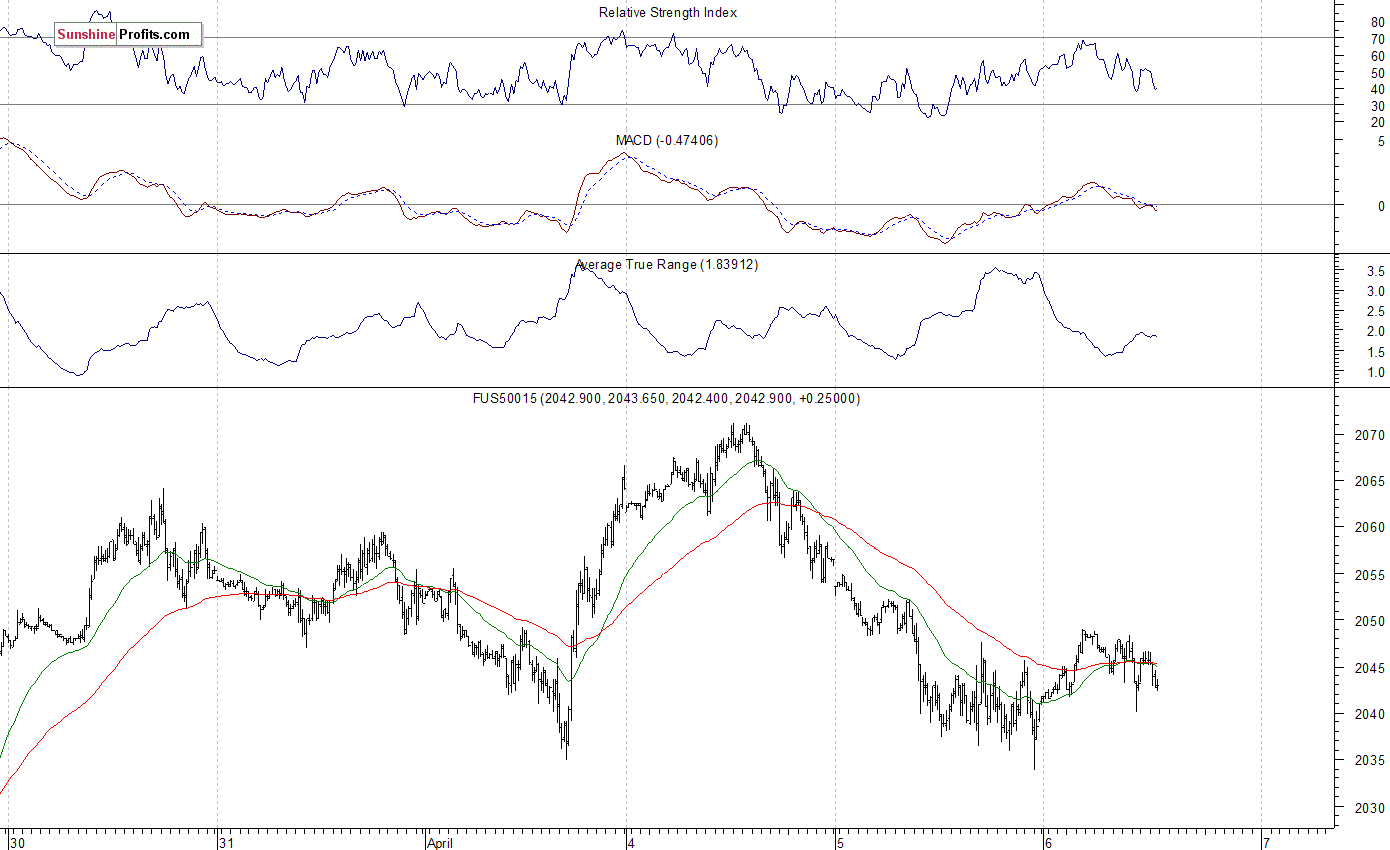The image size is (1390, 850).
Task: Click the ATR 3.5 scale label
Action: click(1376, 272)
